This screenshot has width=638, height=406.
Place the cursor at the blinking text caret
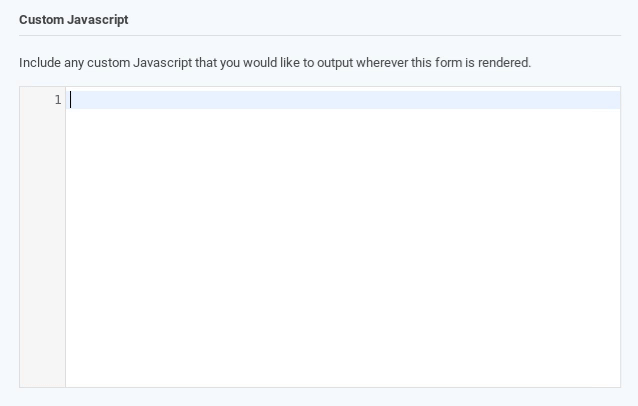tap(70, 100)
